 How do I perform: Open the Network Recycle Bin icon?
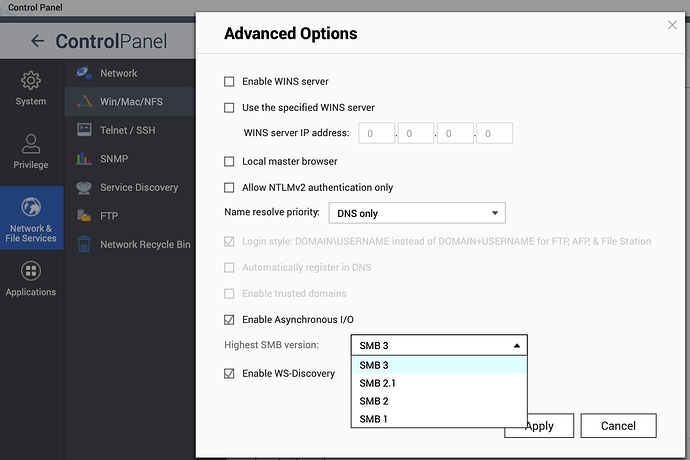tap(84, 244)
